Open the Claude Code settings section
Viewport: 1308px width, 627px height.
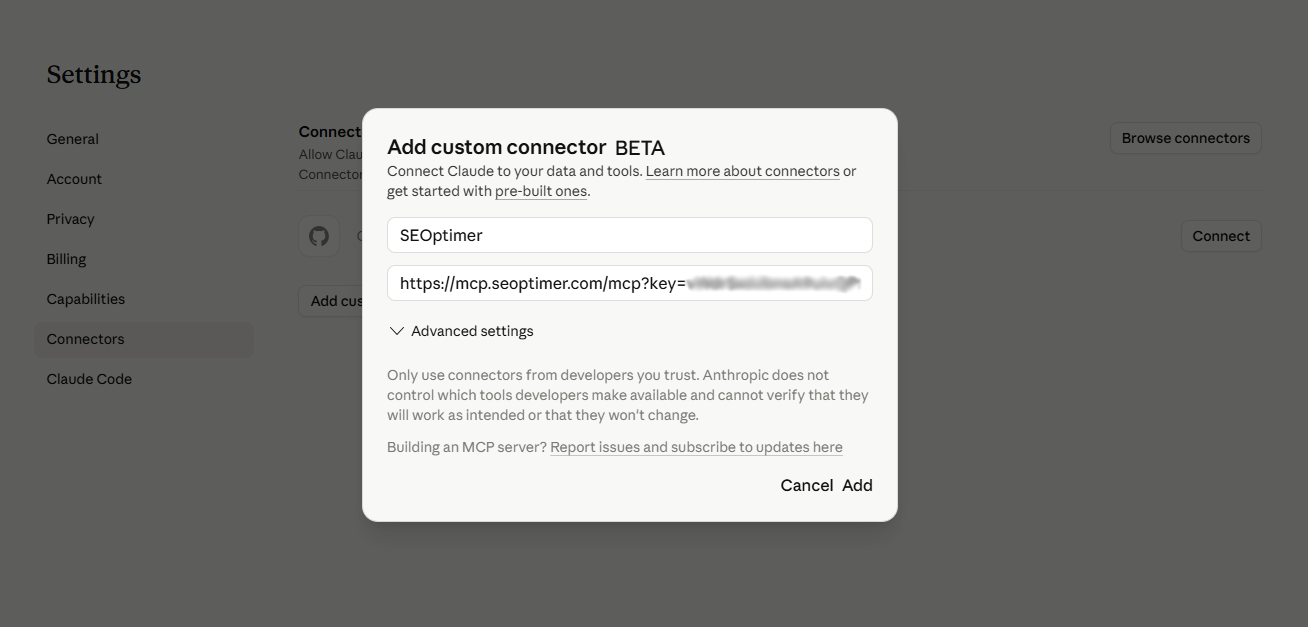tap(89, 378)
